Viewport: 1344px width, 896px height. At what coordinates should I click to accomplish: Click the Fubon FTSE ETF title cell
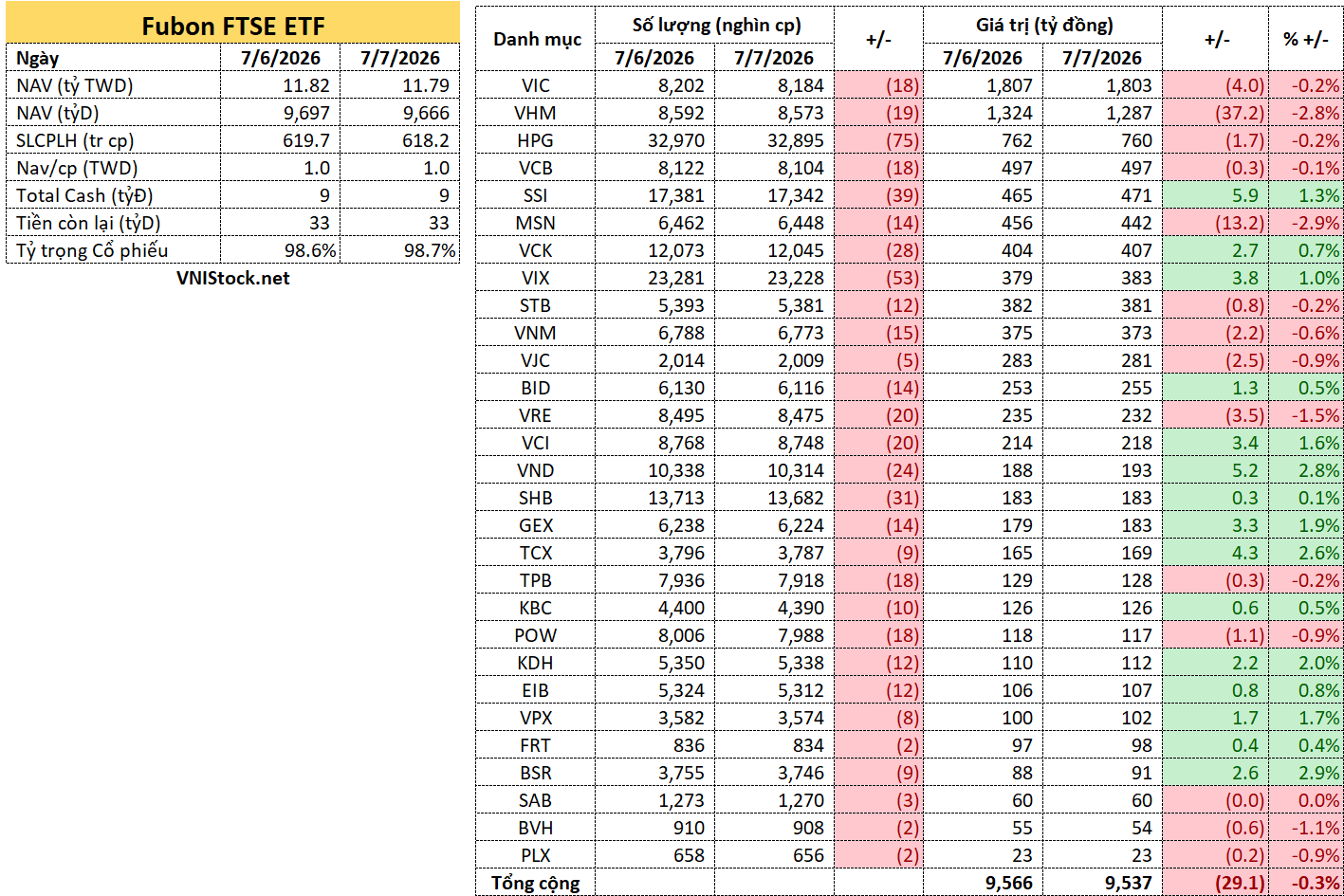pyautogui.click(x=232, y=26)
